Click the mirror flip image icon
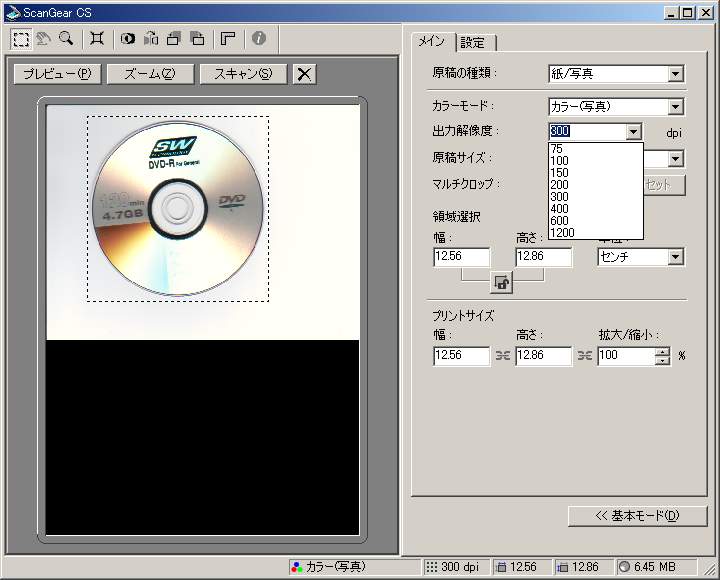The width and height of the screenshot is (720, 580). (151, 39)
